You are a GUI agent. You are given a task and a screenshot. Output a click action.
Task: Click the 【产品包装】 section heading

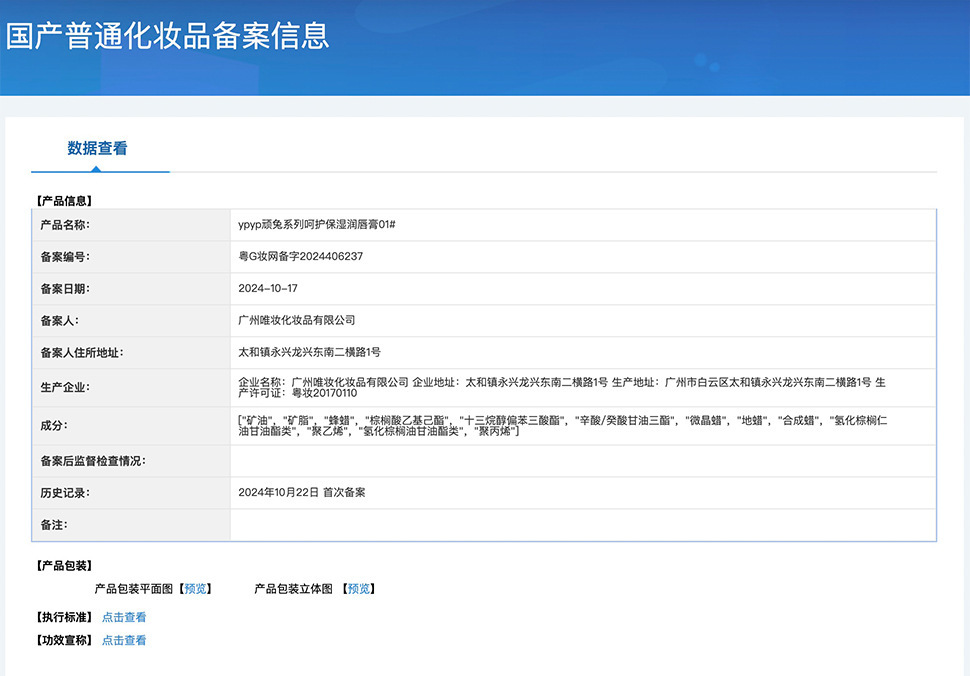pyautogui.click(x=64, y=566)
